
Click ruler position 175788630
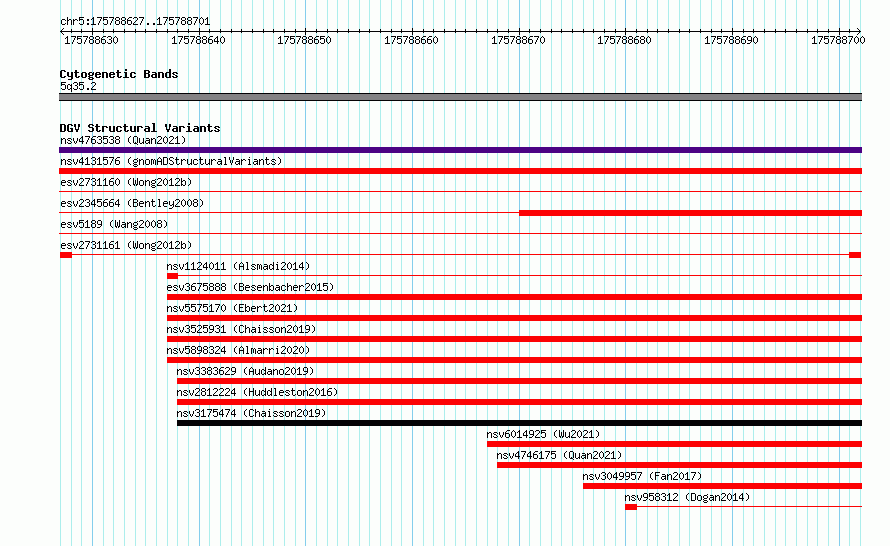click(x=91, y=40)
